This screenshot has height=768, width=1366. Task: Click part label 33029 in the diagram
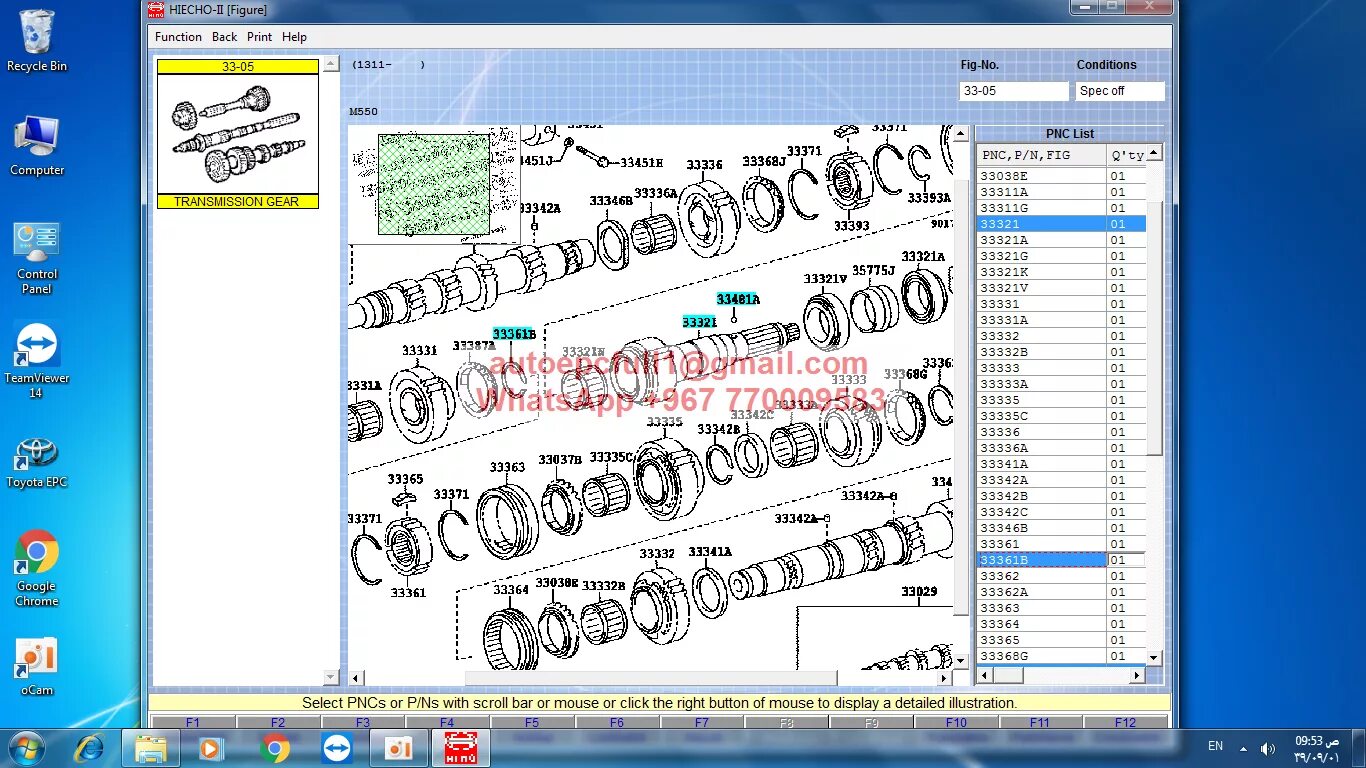pos(919,592)
